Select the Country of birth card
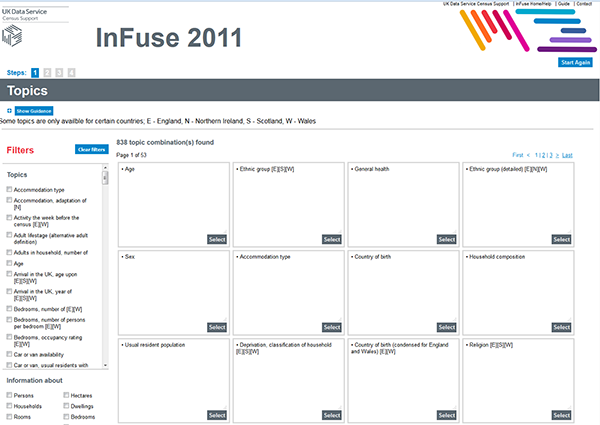 tap(447, 327)
